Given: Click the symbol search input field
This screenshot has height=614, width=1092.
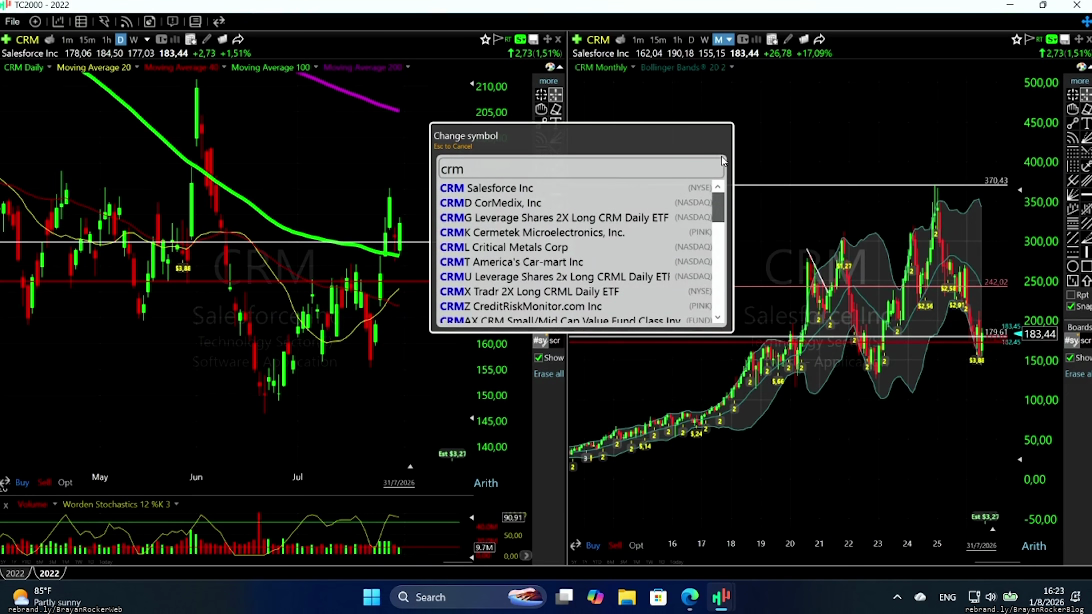Looking at the screenshot, I should [579, 169].
